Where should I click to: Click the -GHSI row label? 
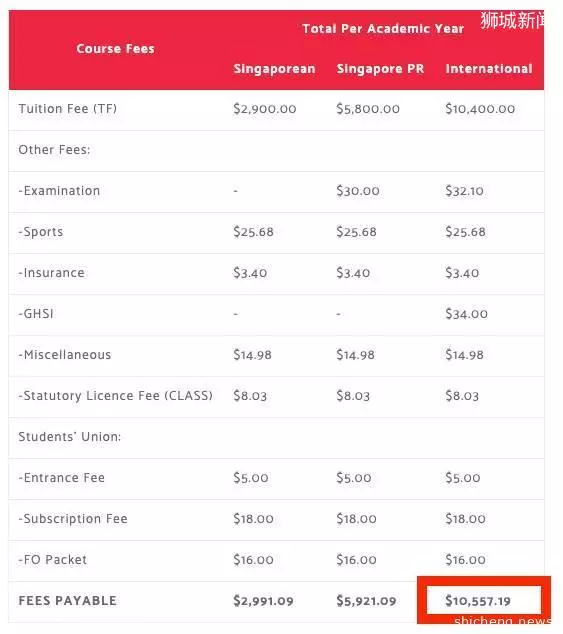(x=36, y=314)
